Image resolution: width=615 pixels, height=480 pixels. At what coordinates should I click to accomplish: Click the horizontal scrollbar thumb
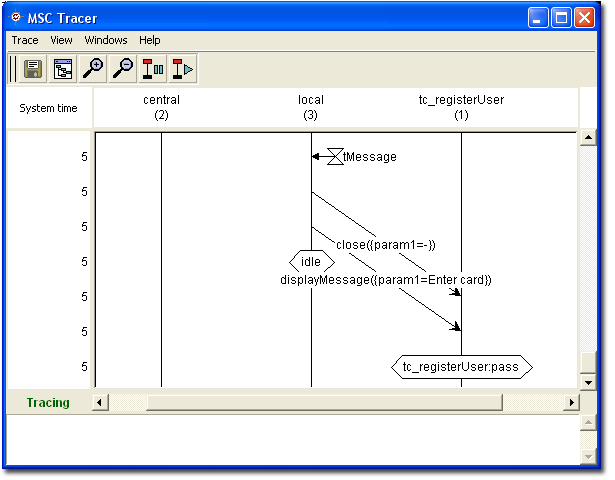click(x=324, y=402)
